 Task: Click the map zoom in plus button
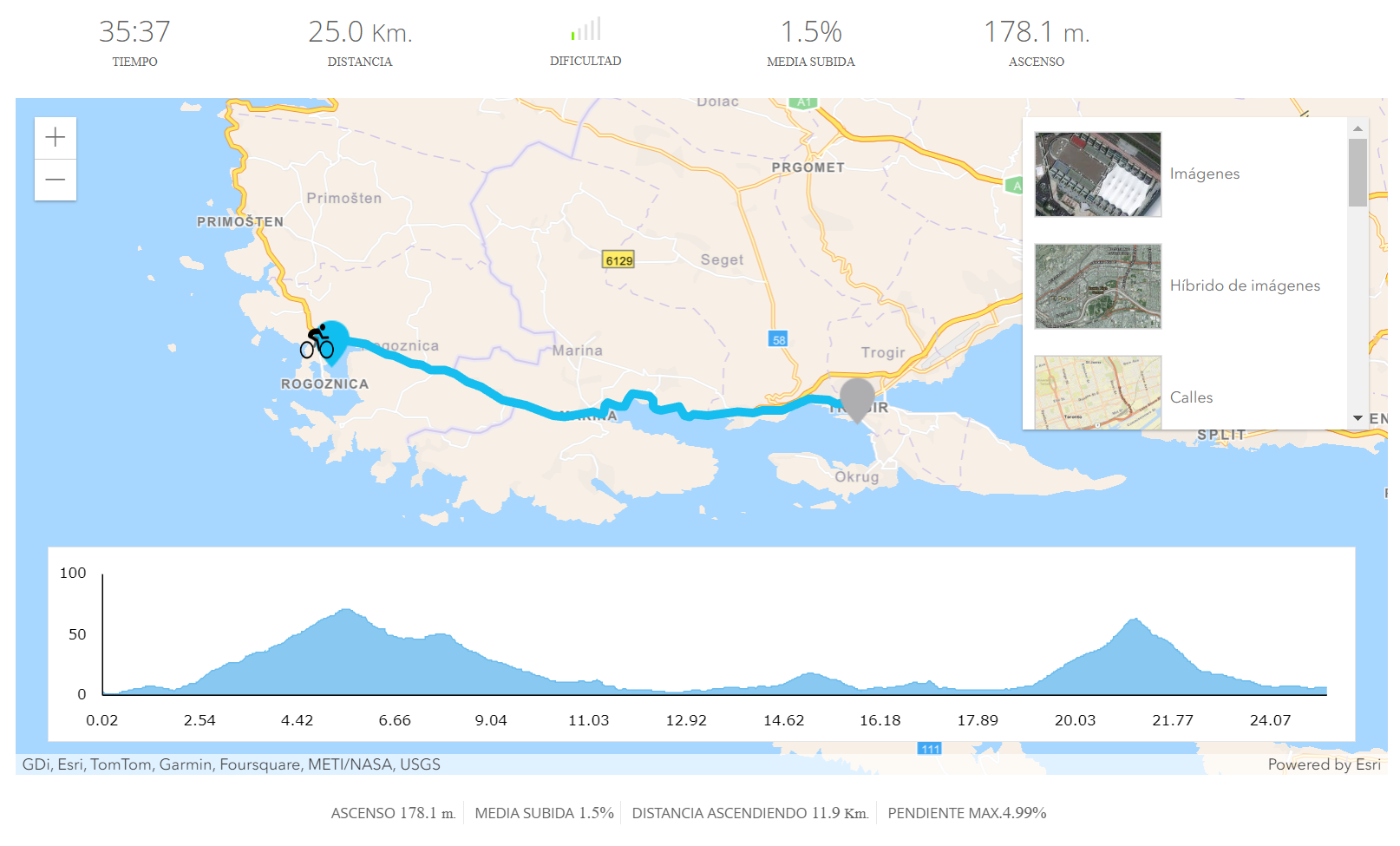[56, 138]
